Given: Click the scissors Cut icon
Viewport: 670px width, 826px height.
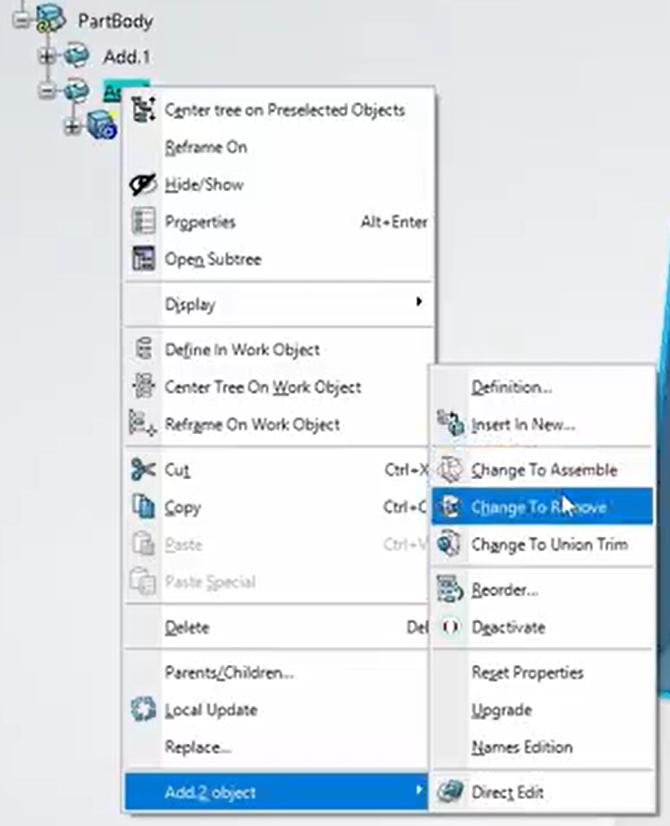Looking at the screenshot, I should (143, 469).
